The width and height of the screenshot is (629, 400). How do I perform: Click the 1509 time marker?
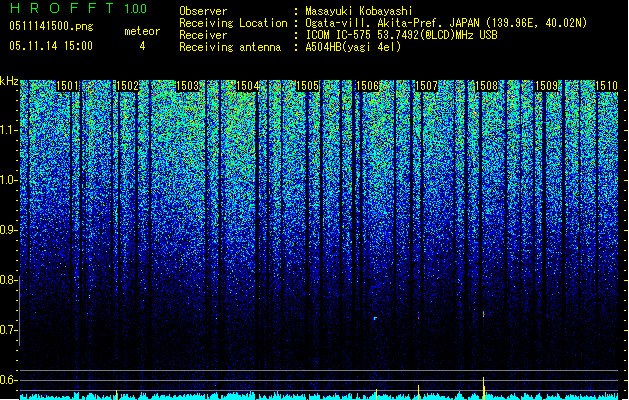(547, 86)
